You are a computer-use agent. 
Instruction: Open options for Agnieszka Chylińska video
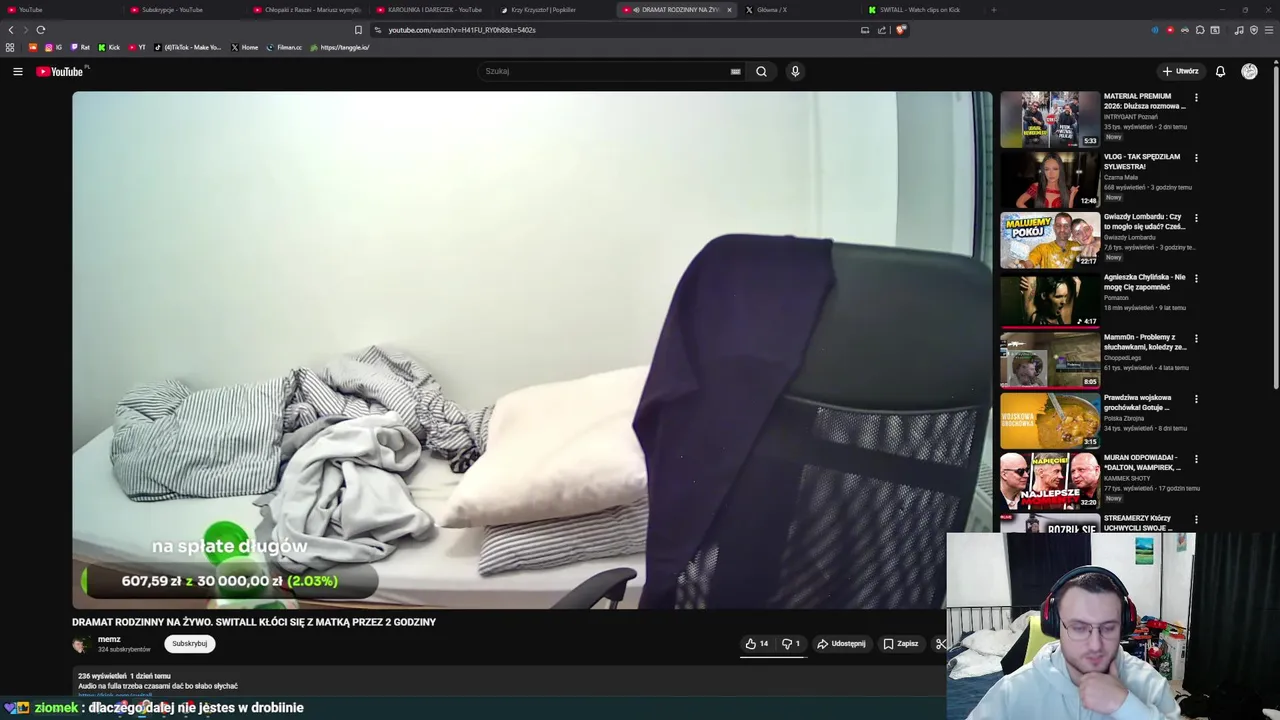tap(1196, 278)
